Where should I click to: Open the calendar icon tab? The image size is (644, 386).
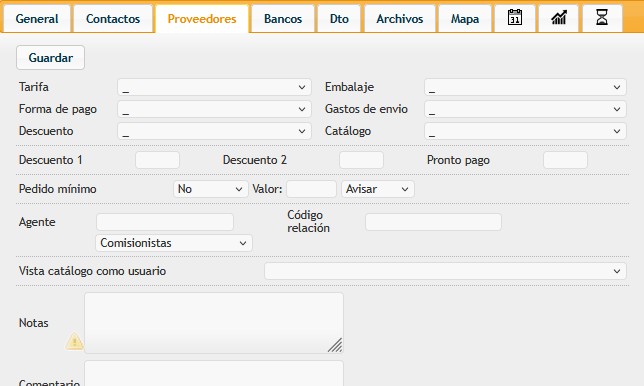[x=515, y=18]
